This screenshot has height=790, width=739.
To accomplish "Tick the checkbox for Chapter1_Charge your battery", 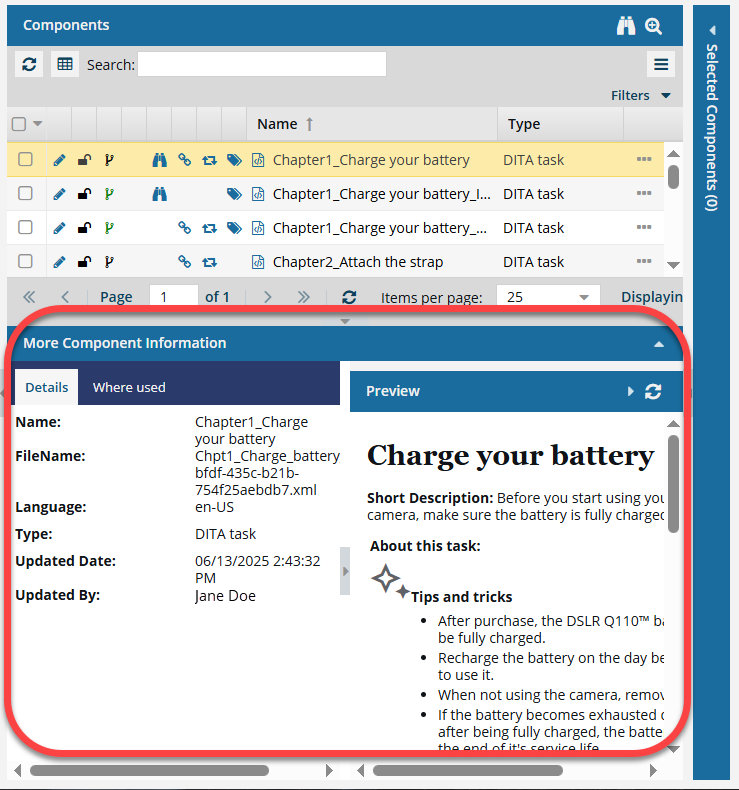I will (x=26, y=160).
